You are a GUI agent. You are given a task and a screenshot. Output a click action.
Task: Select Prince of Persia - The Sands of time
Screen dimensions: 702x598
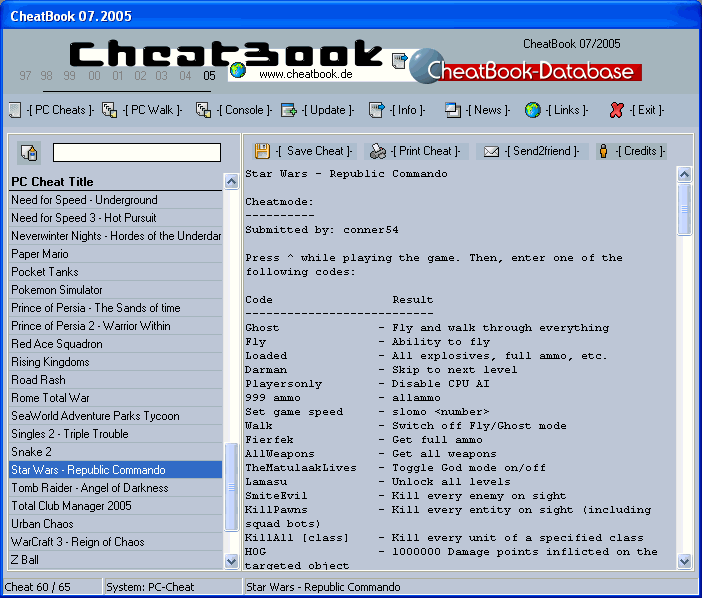coord(116,308)
